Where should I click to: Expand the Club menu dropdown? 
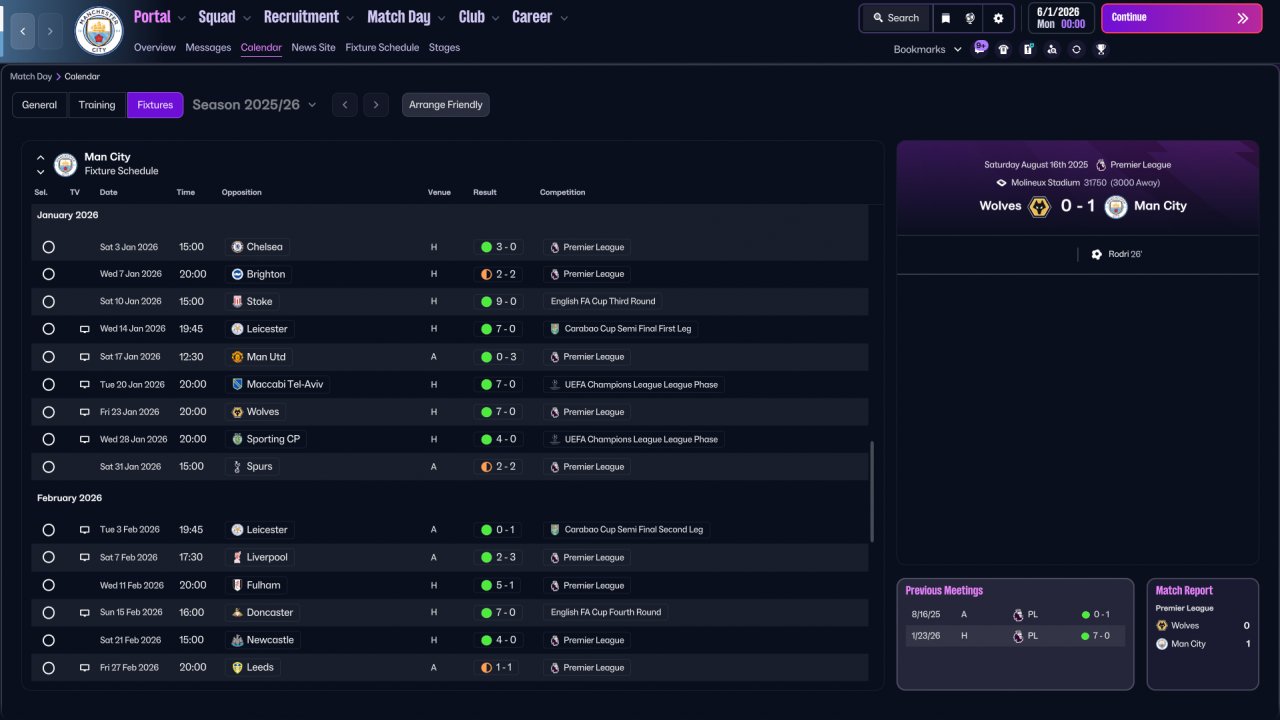pyautogui.click(x=496, y=17)
